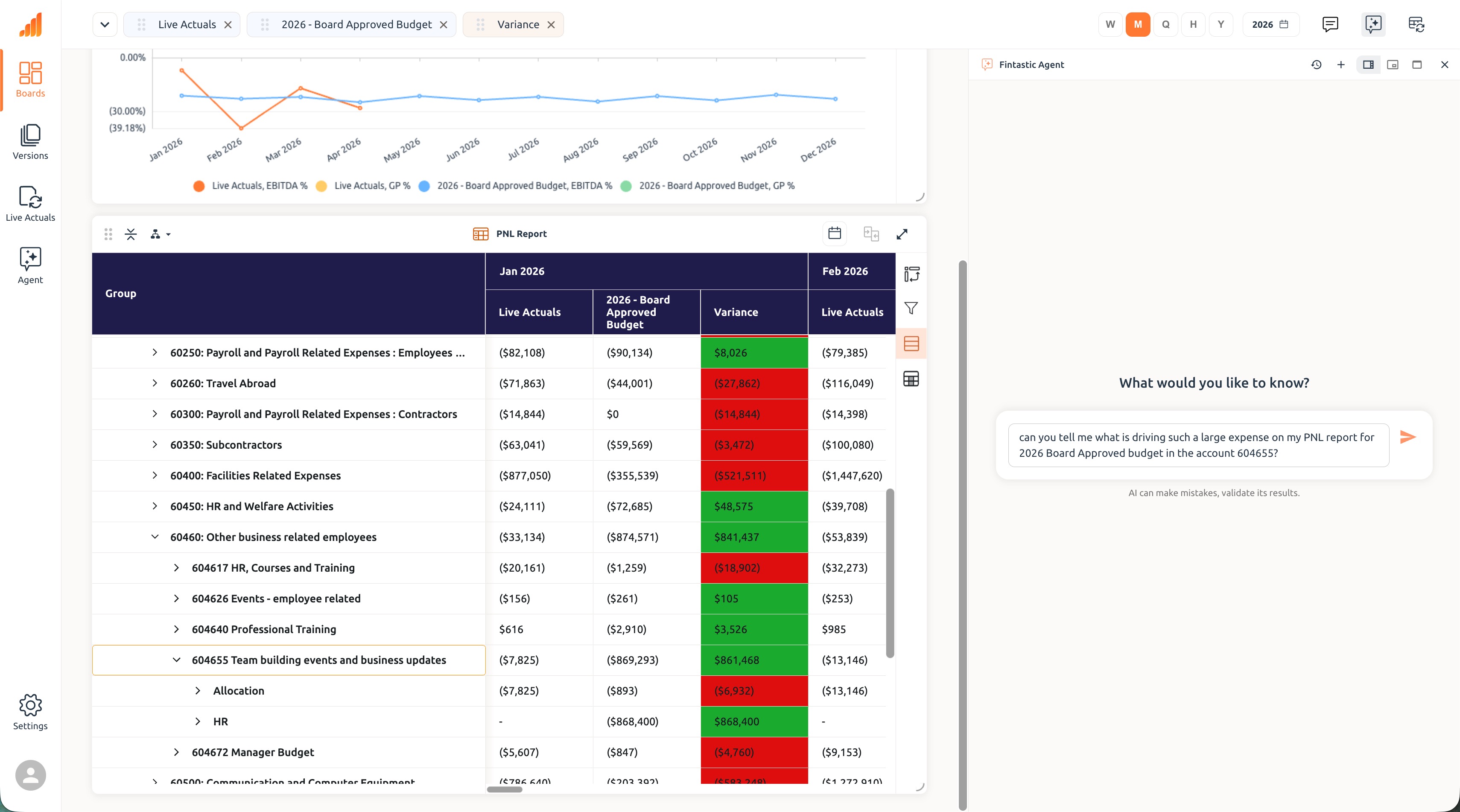Send the agent message

pyautogui.click(x=1407, y=437)
